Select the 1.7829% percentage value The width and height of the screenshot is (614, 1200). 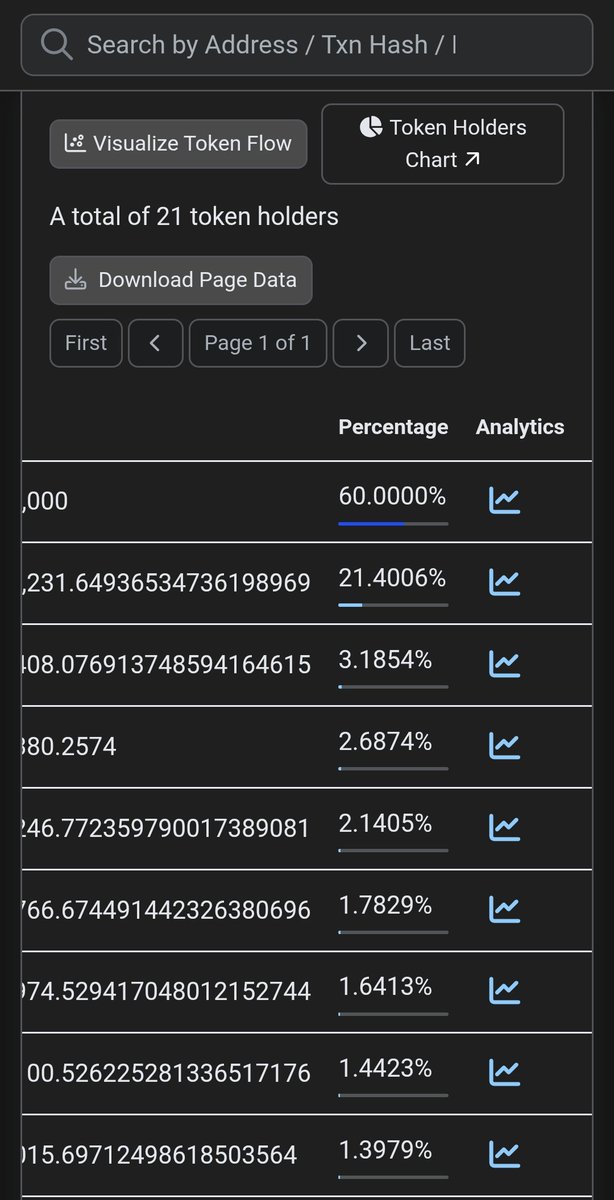point(385,906)
